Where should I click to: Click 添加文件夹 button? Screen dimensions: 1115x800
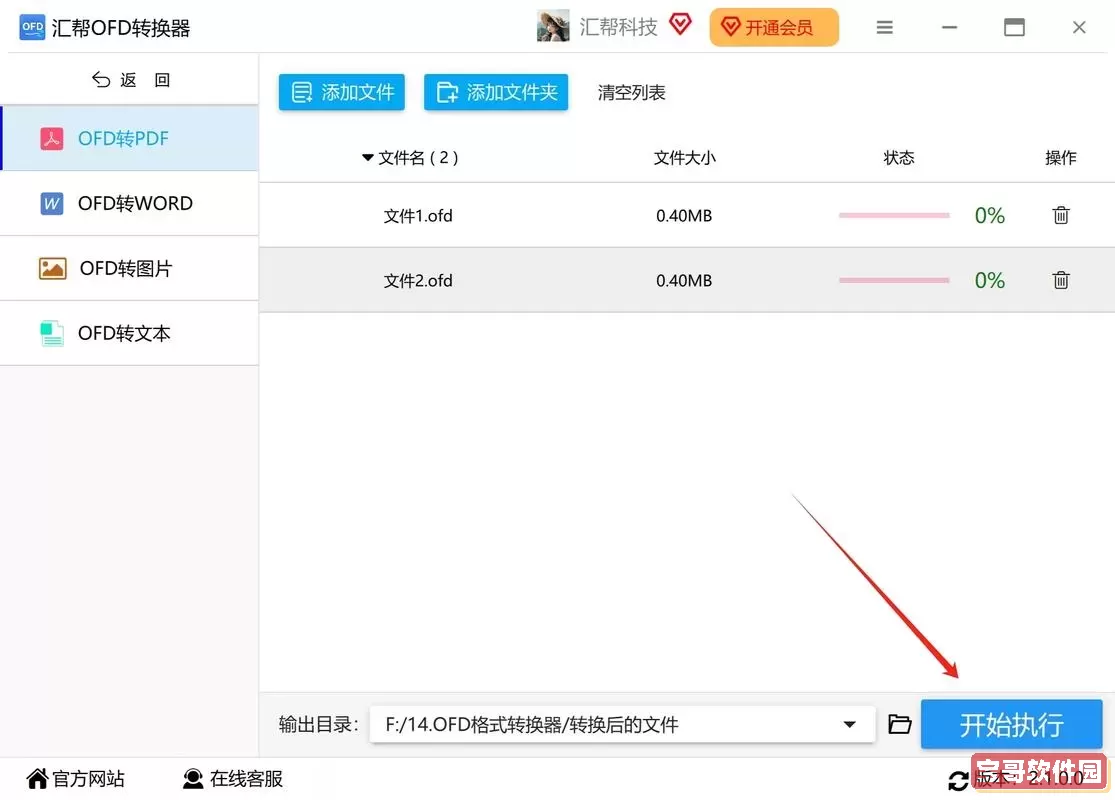[x=496, y=92]
